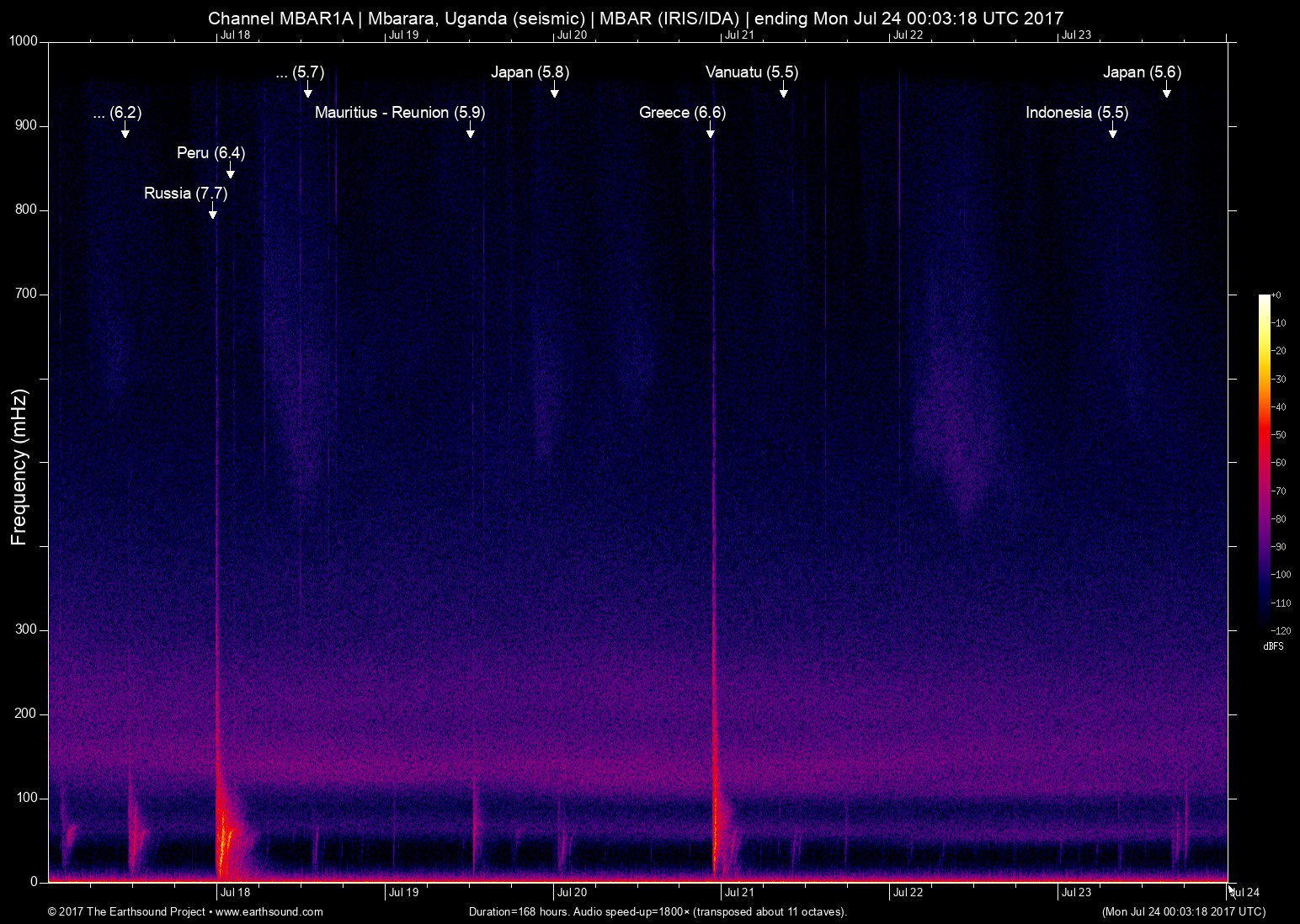Viewport: 1300px width, 924px height.
Task: Click the arrow beneath Indonesia (5.5)
Action: click(1113, 130)
